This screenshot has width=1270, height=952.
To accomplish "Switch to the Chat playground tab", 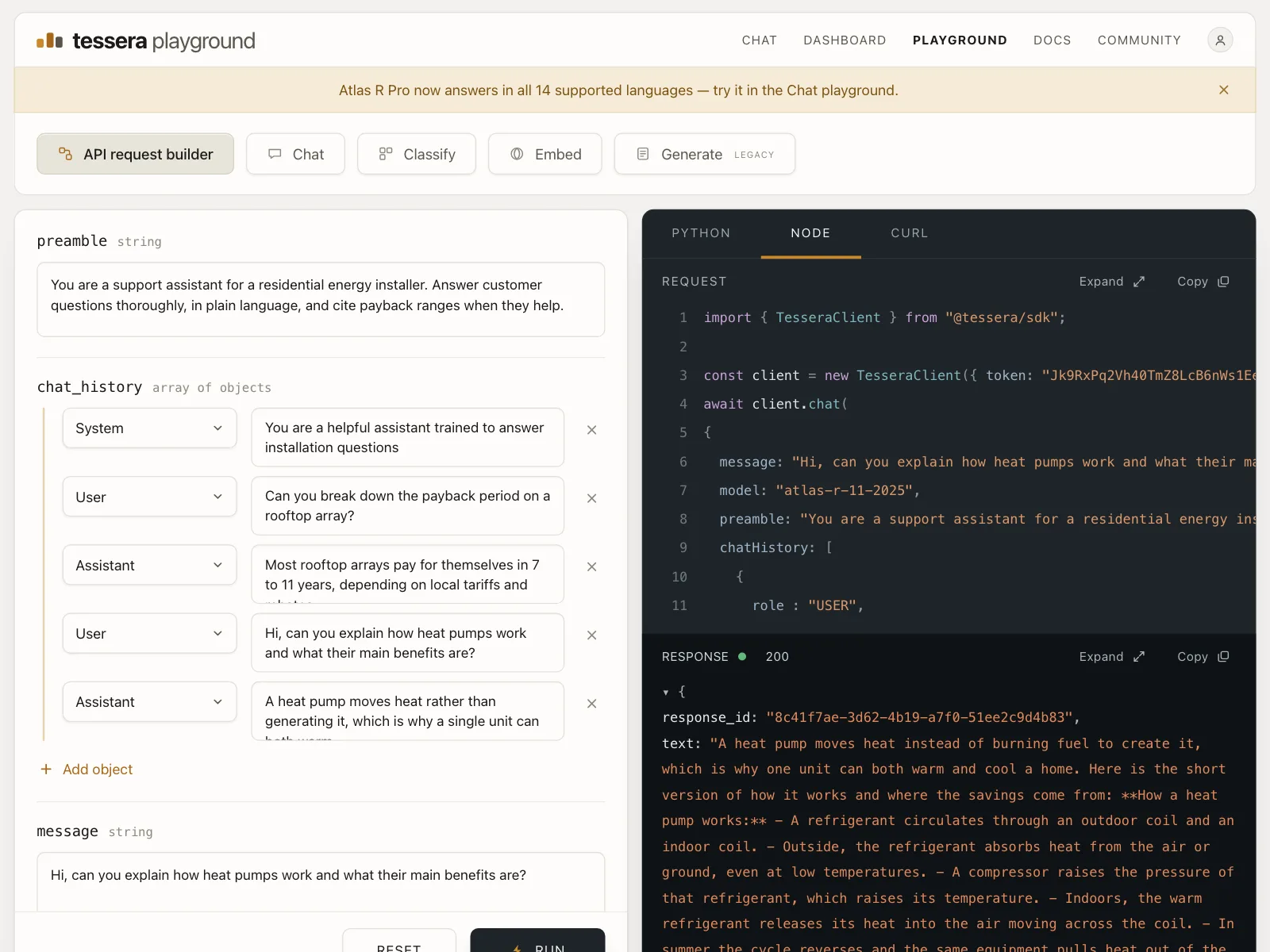I will pos(295,154).
